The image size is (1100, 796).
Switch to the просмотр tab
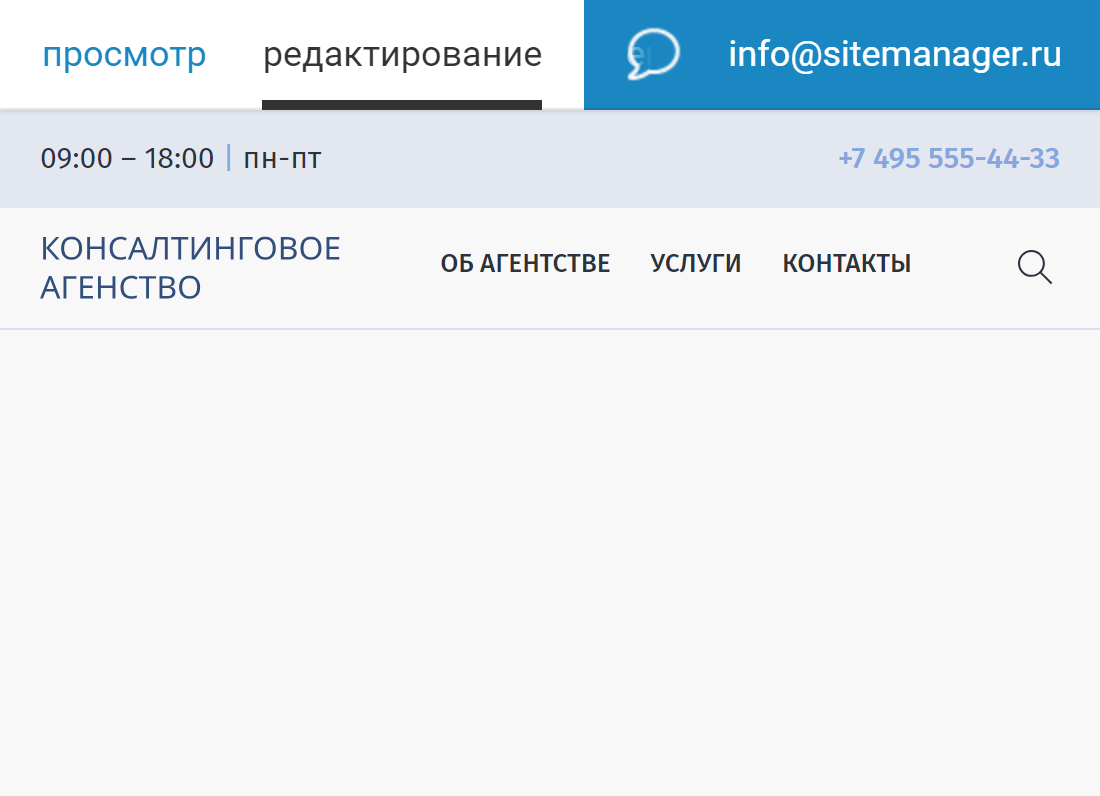125,54
